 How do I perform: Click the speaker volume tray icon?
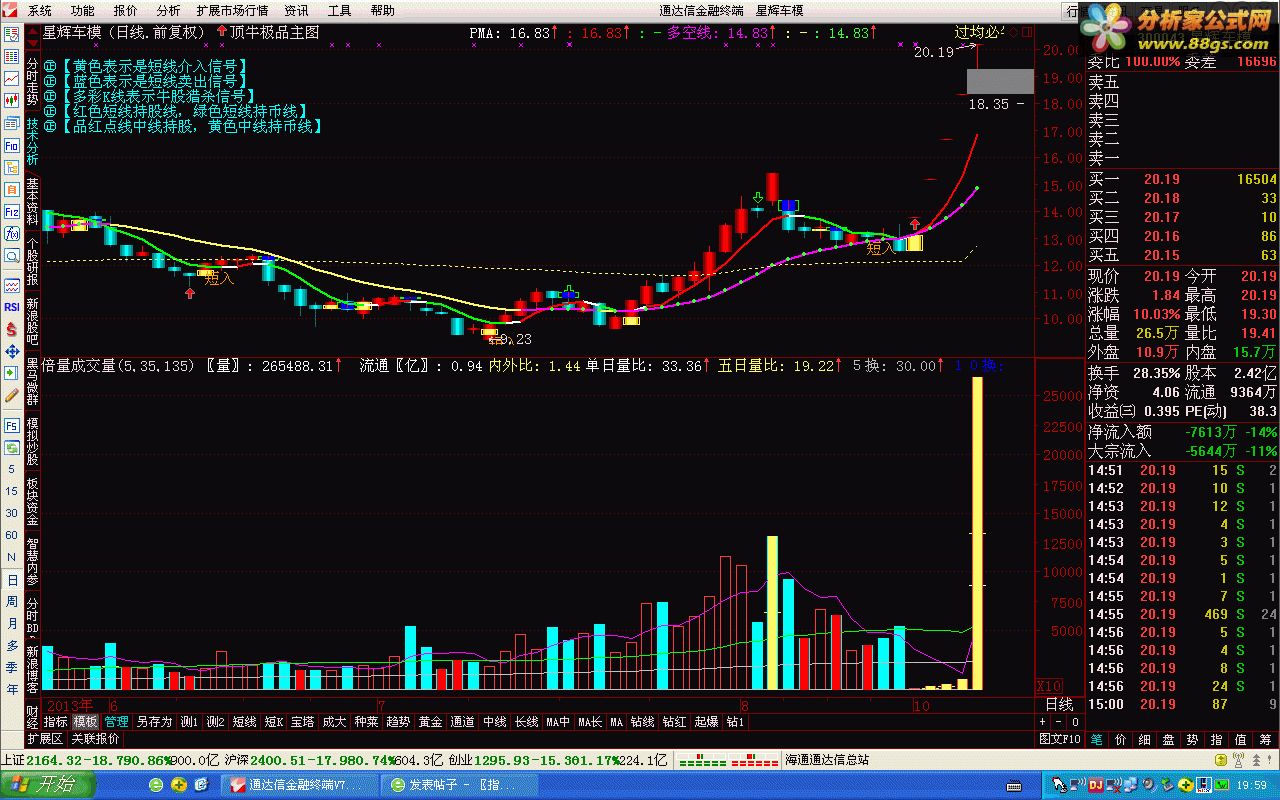(1148, 785)
